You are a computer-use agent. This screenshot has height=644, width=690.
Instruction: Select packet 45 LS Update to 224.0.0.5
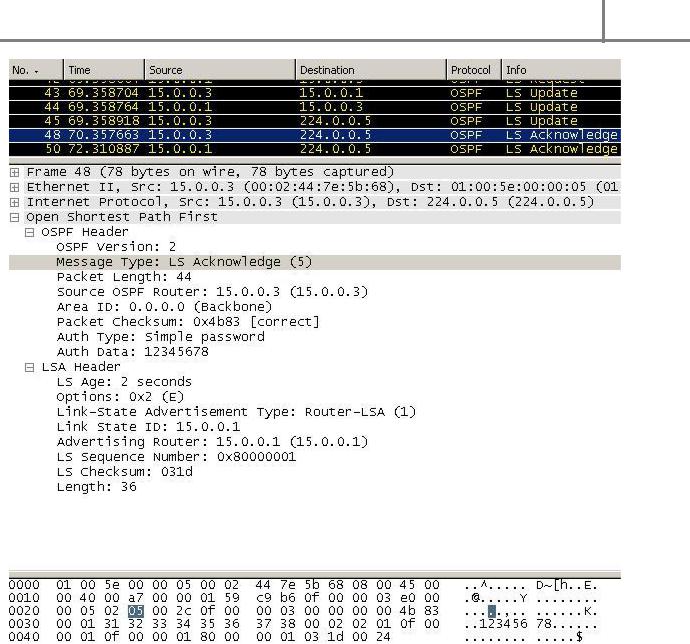click(315, 121)
